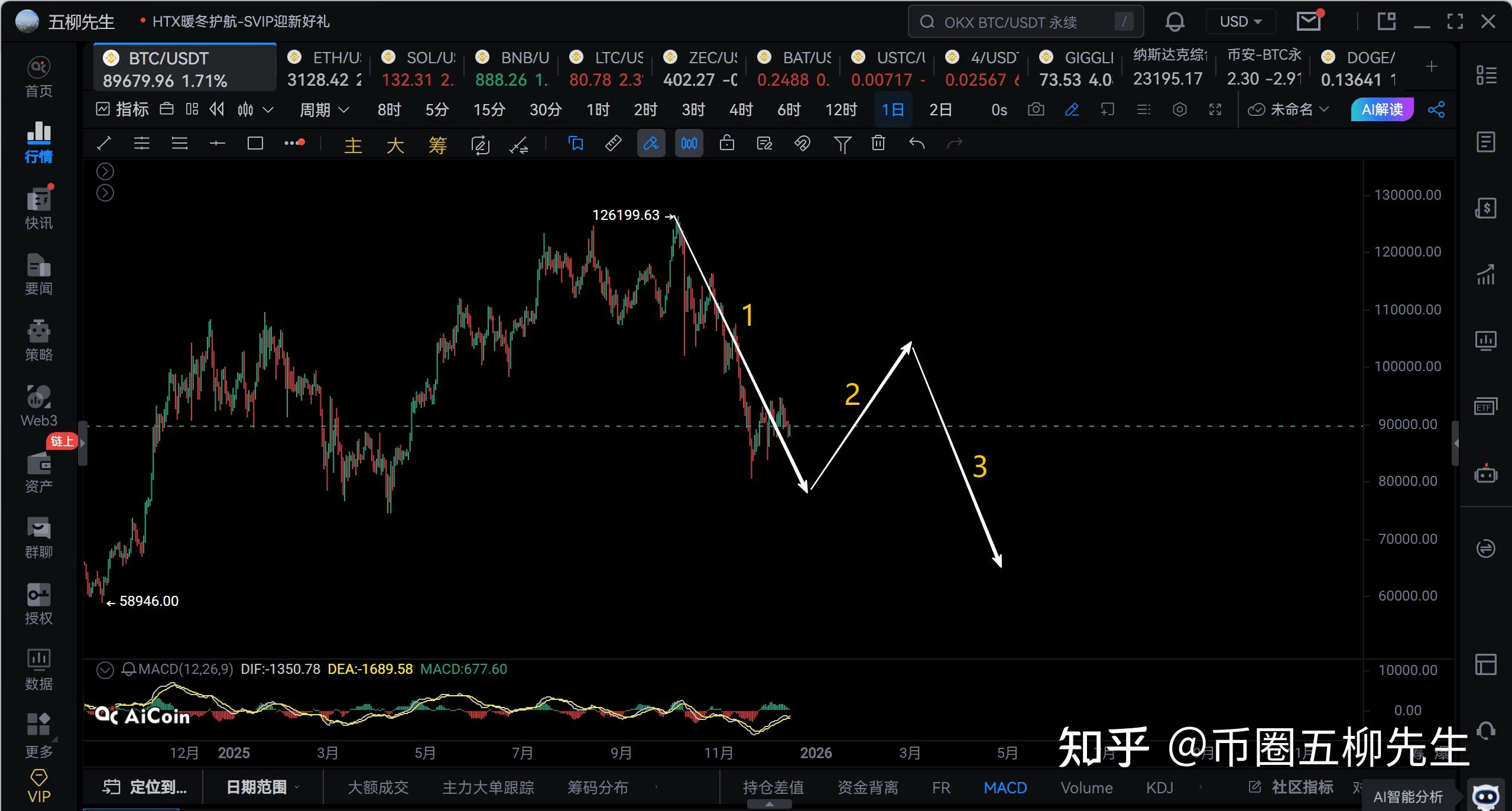
Task: Click the AI解读 button
Action: click(x=1381, y=110)
